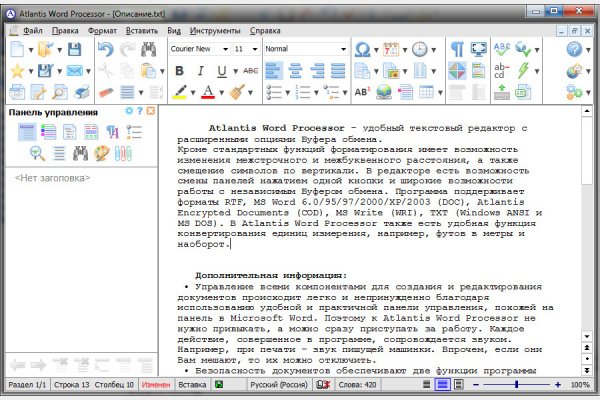Screen dimensions: 600x400
Task: Click the Слова: 420 word count button
Action: 357,385
